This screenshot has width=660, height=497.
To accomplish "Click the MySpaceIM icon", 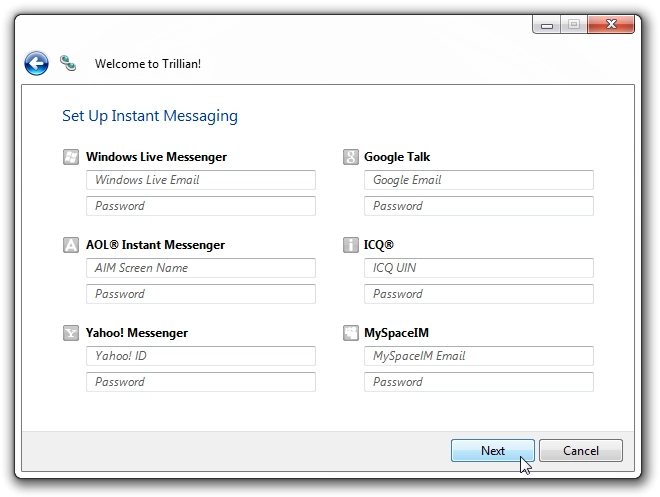I will click(351, 333).
